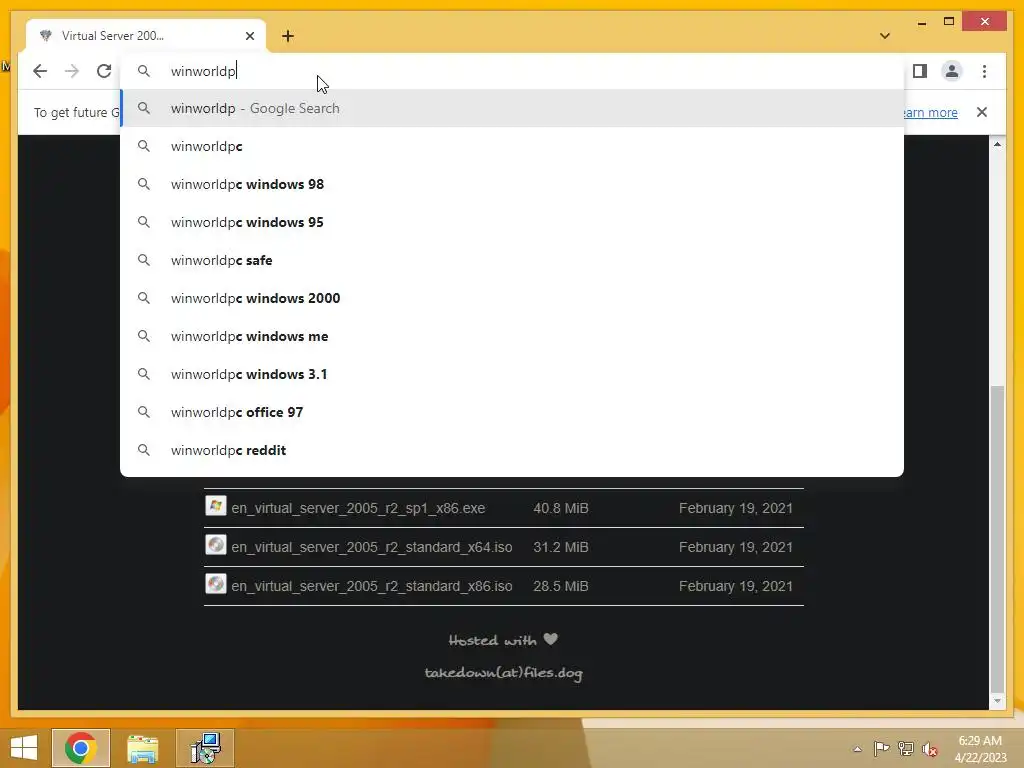Viewport: 1024px width, 768px height.
Task: Open the tab search chevron
Action: (885, 36)
